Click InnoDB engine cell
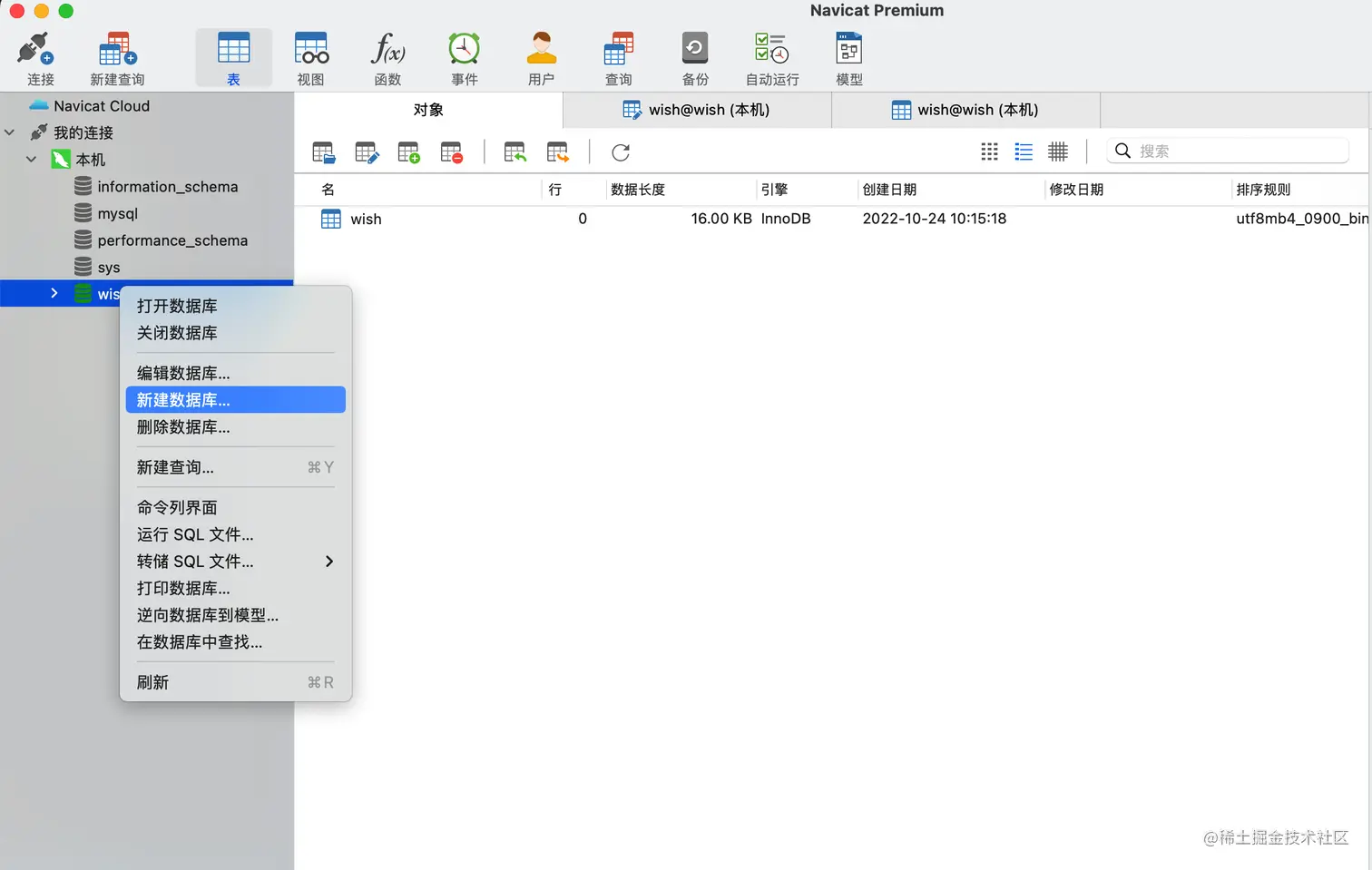 786,219
